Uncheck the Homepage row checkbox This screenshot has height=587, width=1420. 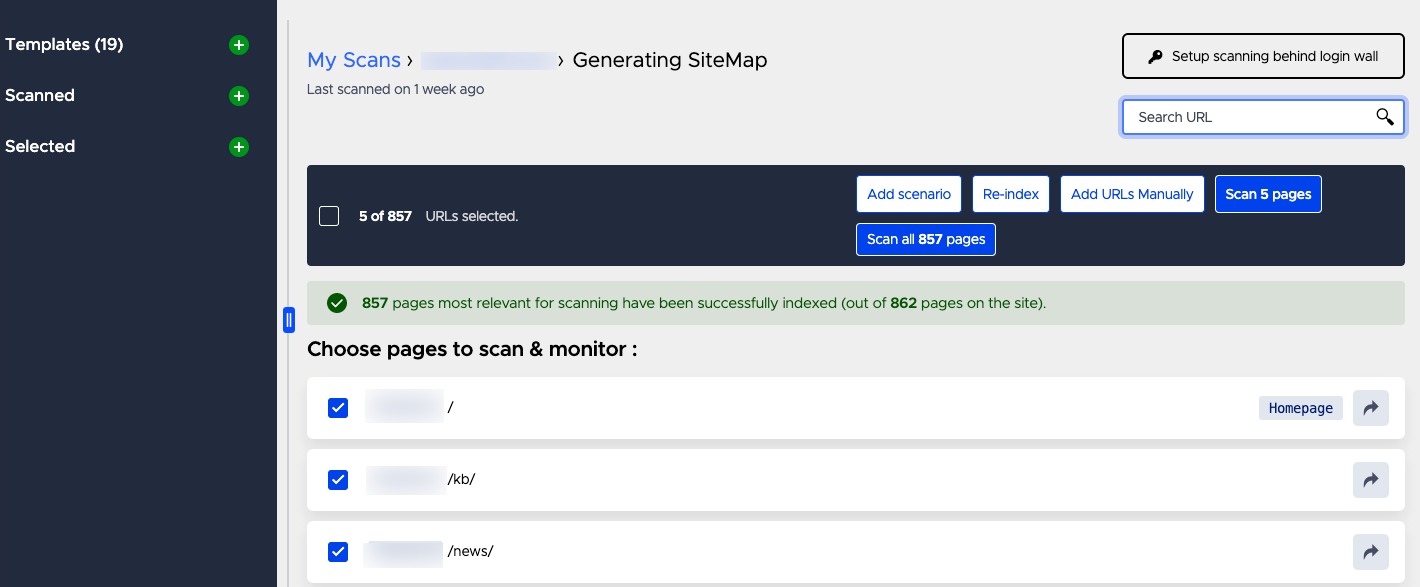coord(338,408)
